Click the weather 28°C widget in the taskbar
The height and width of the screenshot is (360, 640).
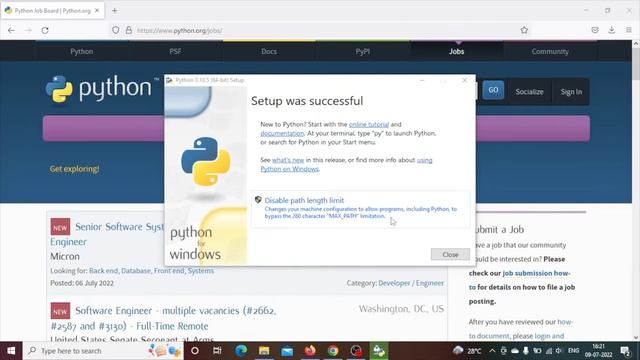pos(467,351)
